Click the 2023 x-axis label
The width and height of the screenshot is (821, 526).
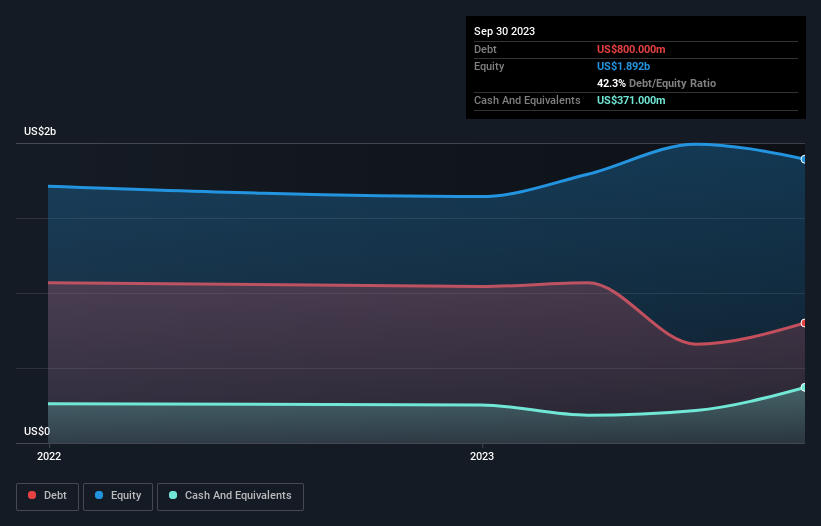click(482, 456)
